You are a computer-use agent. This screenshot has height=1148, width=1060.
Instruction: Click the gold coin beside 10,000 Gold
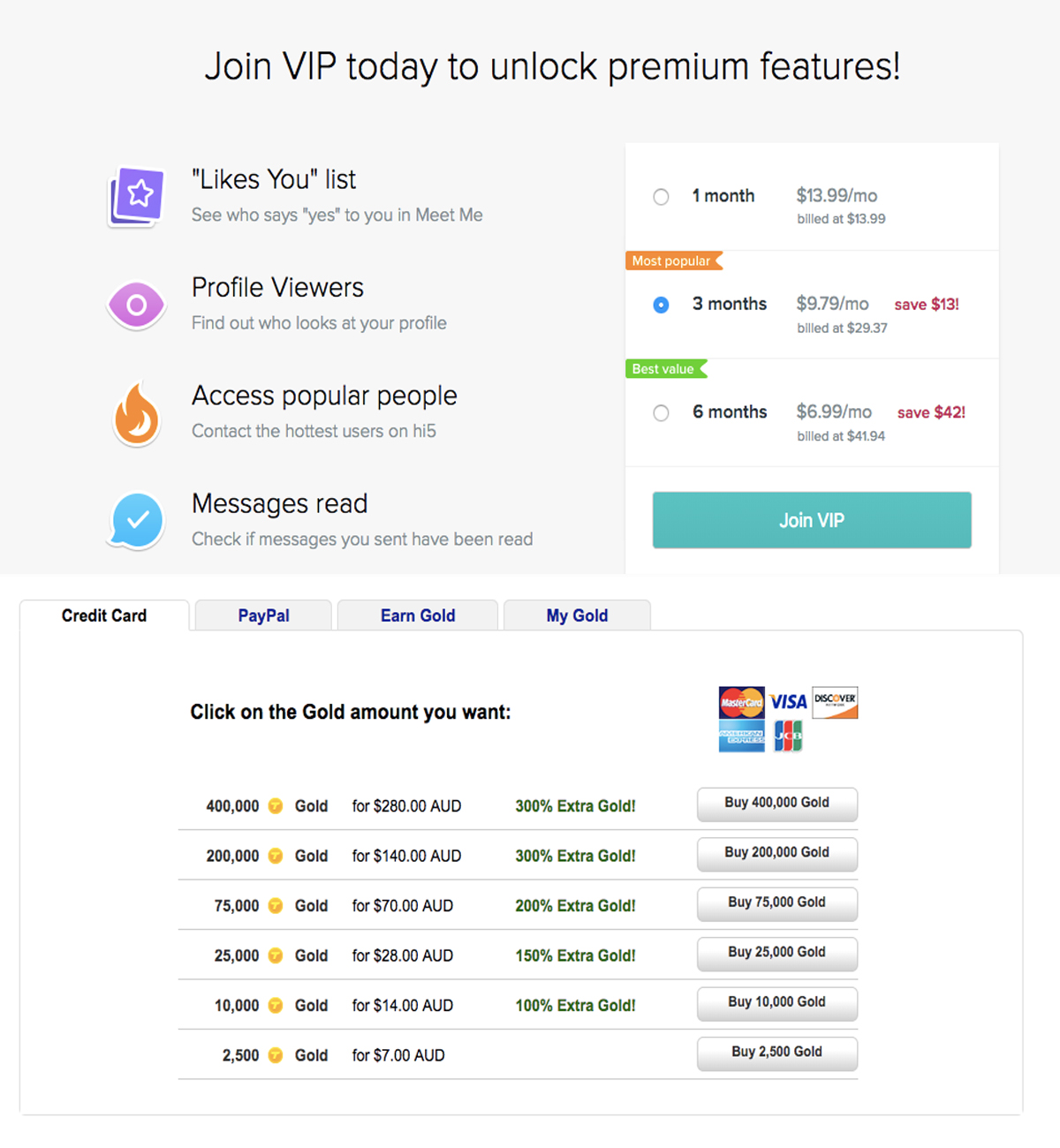(276, 1006)
